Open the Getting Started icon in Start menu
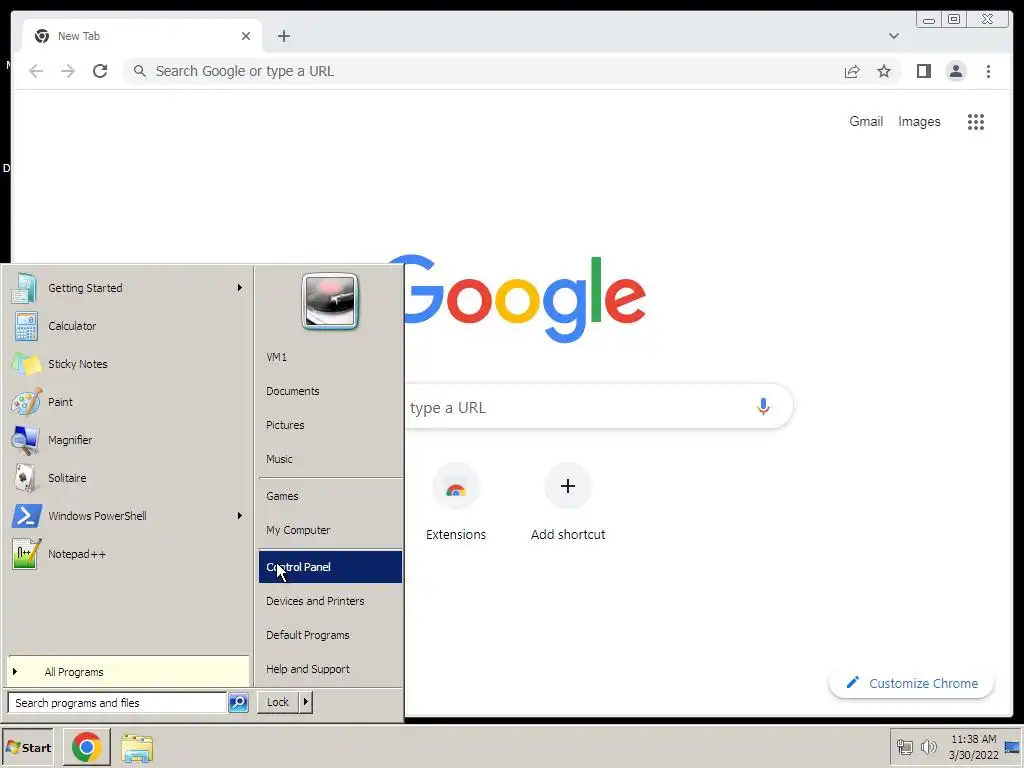Viewport: 1024px width, 768px height. (25, 288)
